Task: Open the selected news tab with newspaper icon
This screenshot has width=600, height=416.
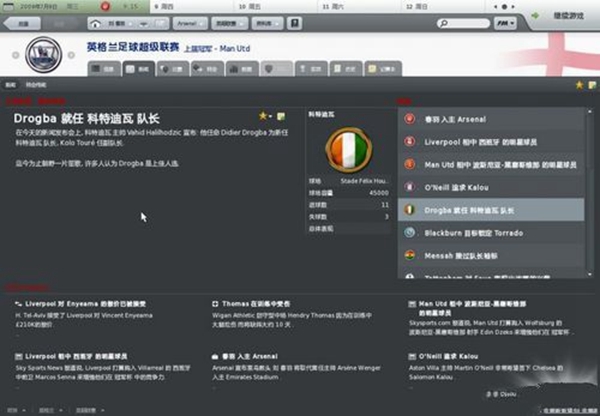Action: (x=139, y=69)
